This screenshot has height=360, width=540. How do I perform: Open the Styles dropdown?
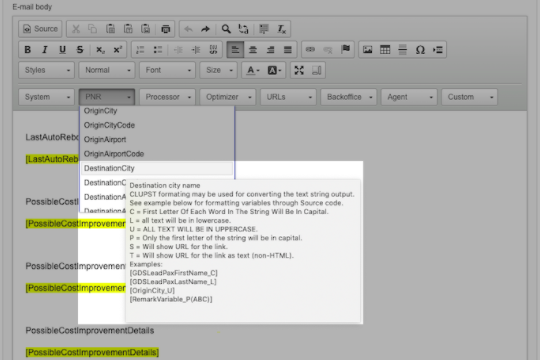(x=46, y=70)
